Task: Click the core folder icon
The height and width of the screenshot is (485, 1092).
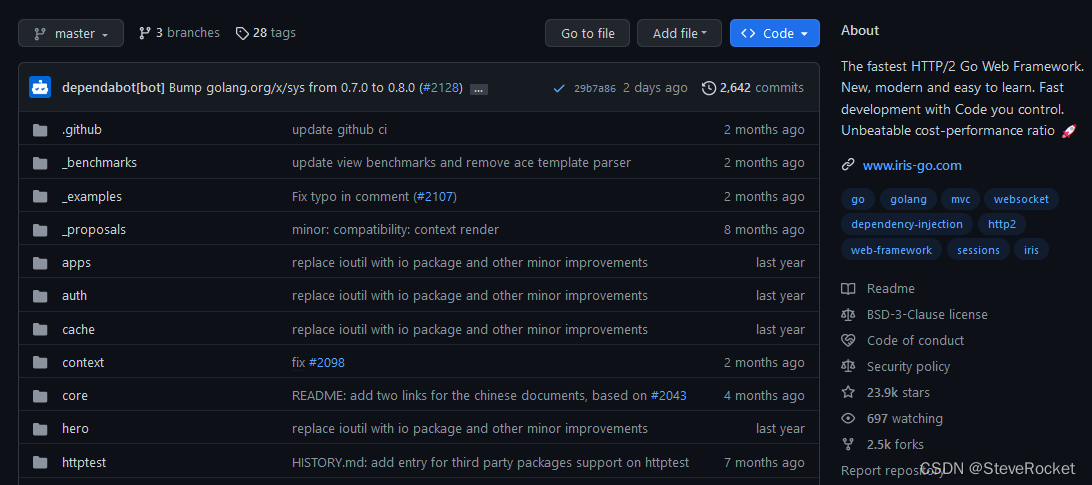Action: 40,396
